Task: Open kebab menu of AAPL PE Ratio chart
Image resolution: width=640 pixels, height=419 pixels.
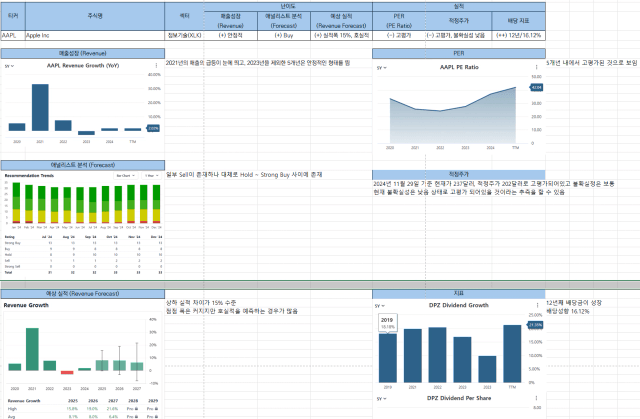Action: tap(536, 67)
